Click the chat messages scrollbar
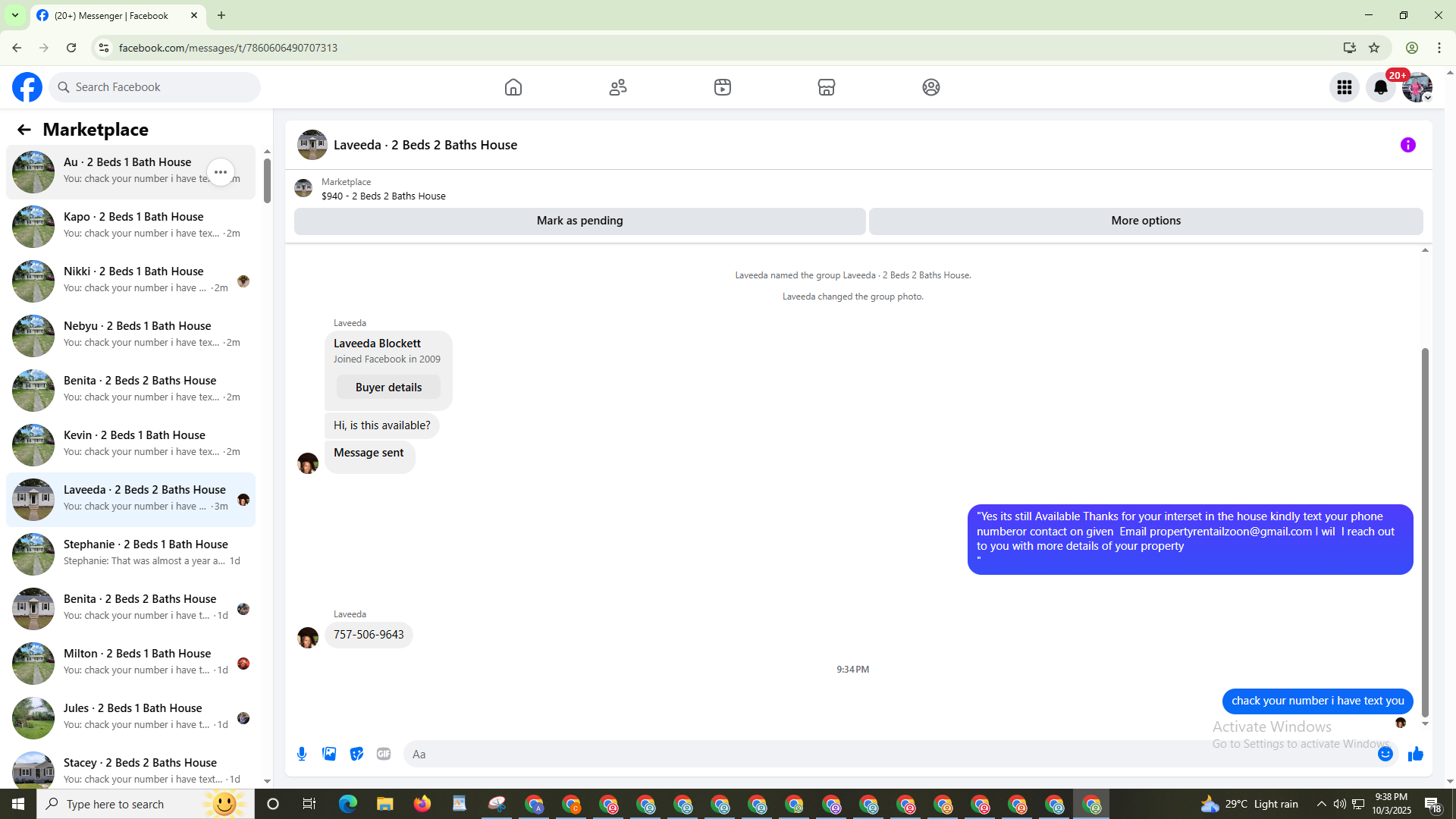Image resolution: width=1456 pixels, height=819 pixels. click(x=1425, y=532)
